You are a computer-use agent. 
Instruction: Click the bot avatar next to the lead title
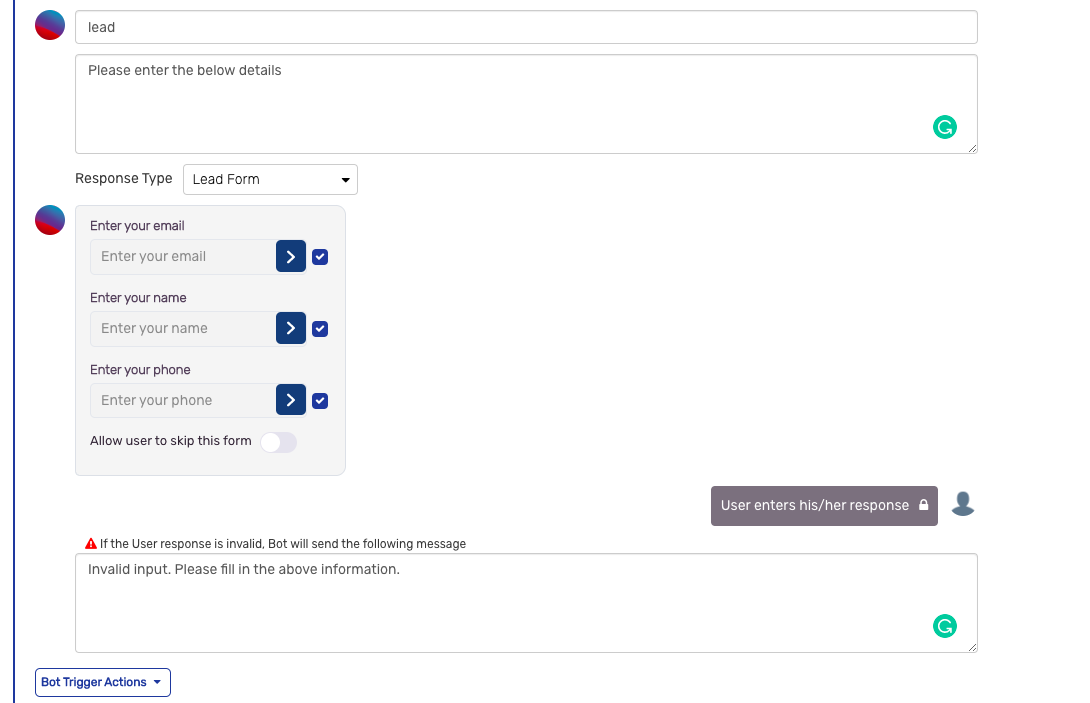click(x=50, y=26)
